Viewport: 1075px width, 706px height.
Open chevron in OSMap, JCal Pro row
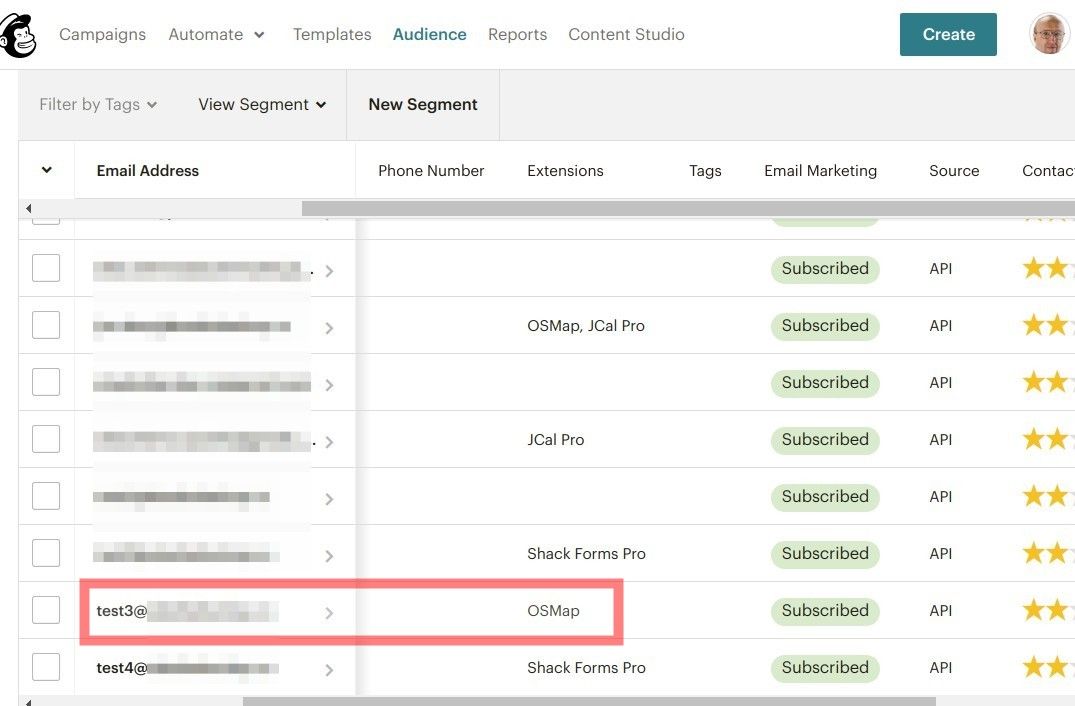pyautogui.click(x=329, y=328)
